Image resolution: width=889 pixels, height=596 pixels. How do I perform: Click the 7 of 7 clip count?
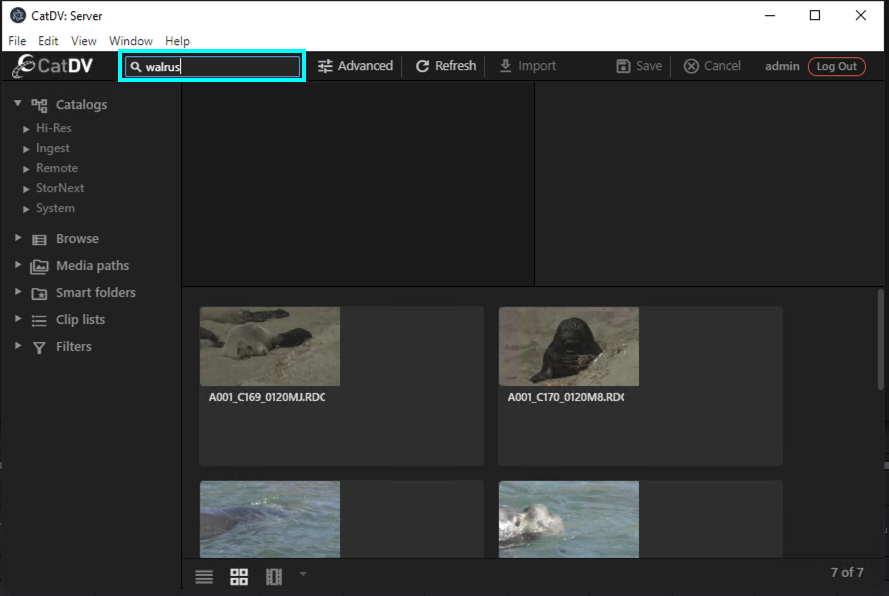coord(847,573)
